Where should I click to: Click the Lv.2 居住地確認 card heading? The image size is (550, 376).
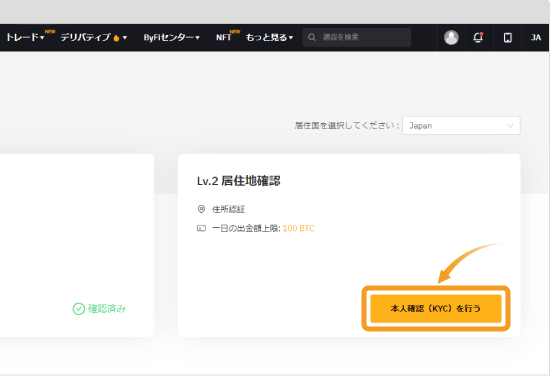click(239, 181)
